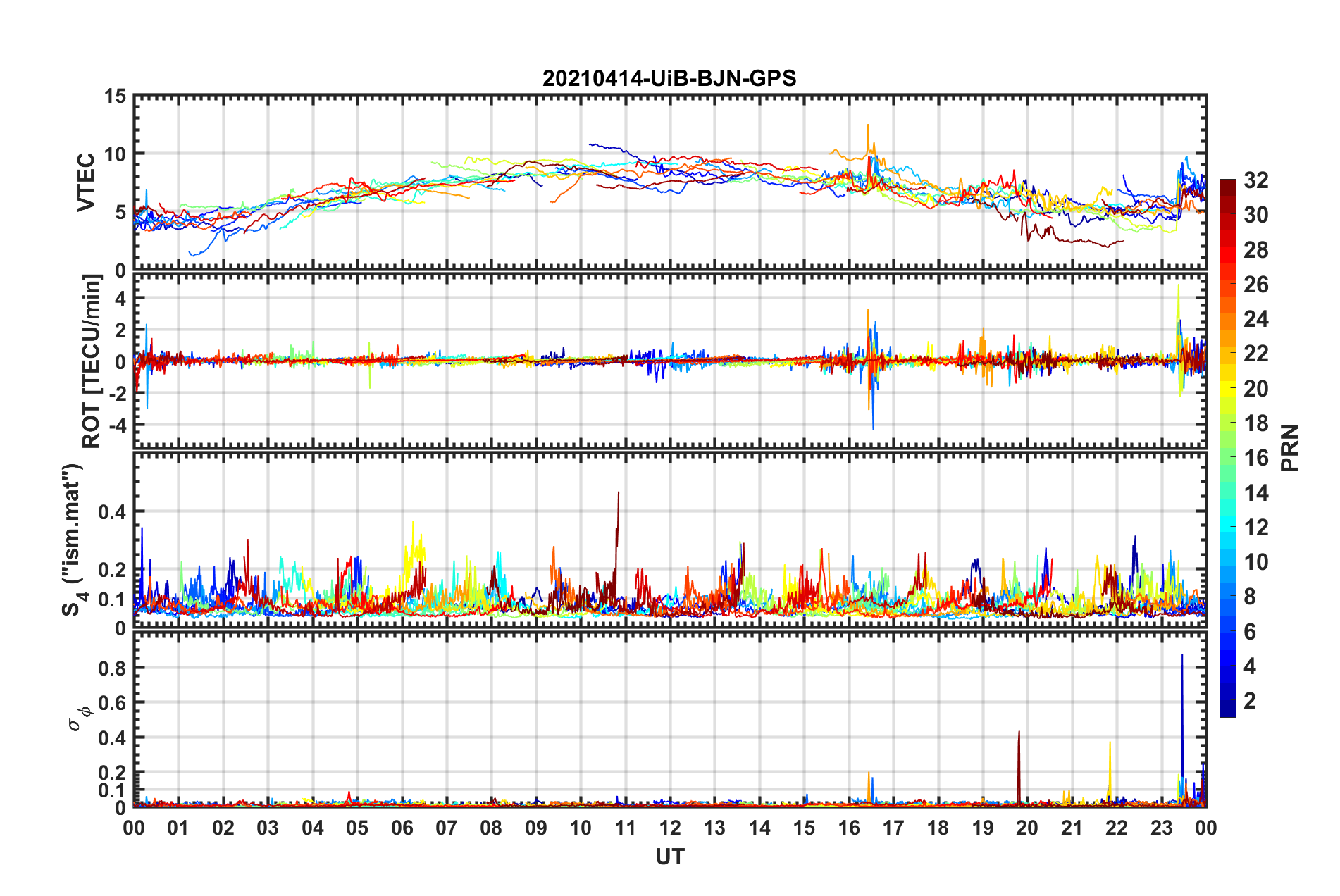
Task: Click the dark blue bottom of the PRN colorbar
Action: point(1227,710)
